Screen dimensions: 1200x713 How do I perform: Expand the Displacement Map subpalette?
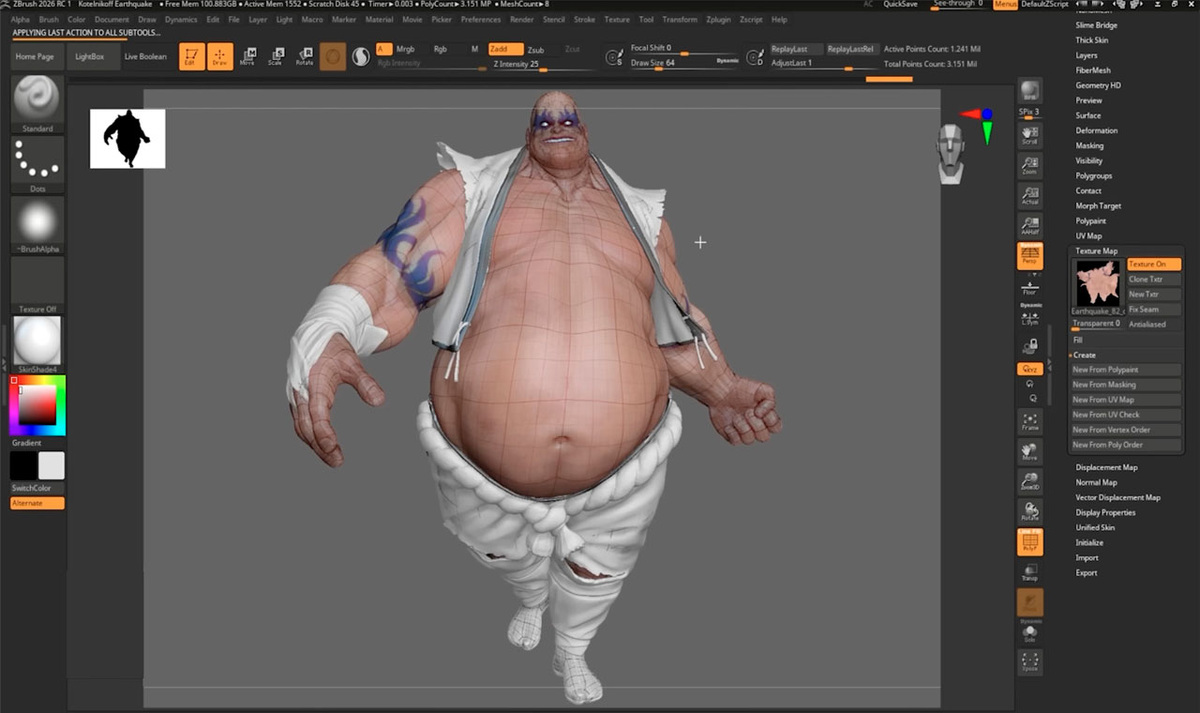pyautogui.click(x=1106, y=467)
